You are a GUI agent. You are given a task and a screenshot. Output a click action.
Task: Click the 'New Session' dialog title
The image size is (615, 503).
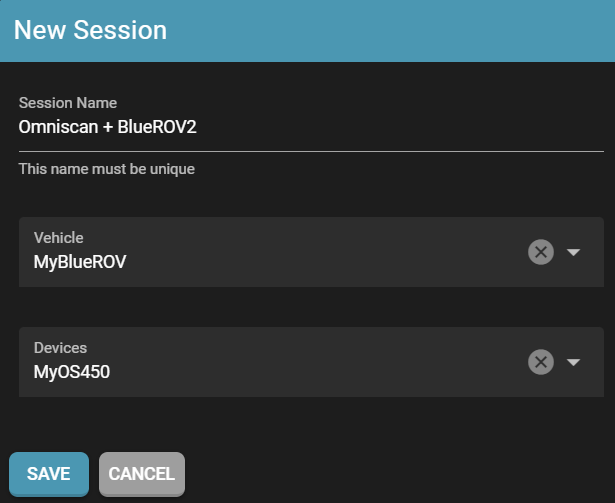[90, 30]
